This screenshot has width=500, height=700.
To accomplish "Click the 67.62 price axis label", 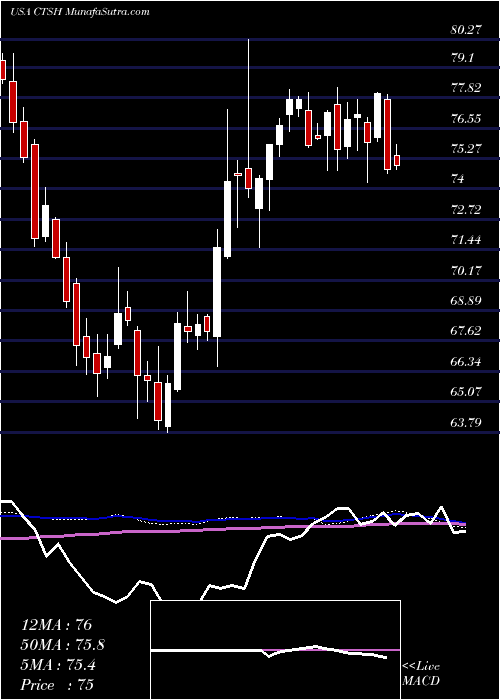I will (467, 331).
